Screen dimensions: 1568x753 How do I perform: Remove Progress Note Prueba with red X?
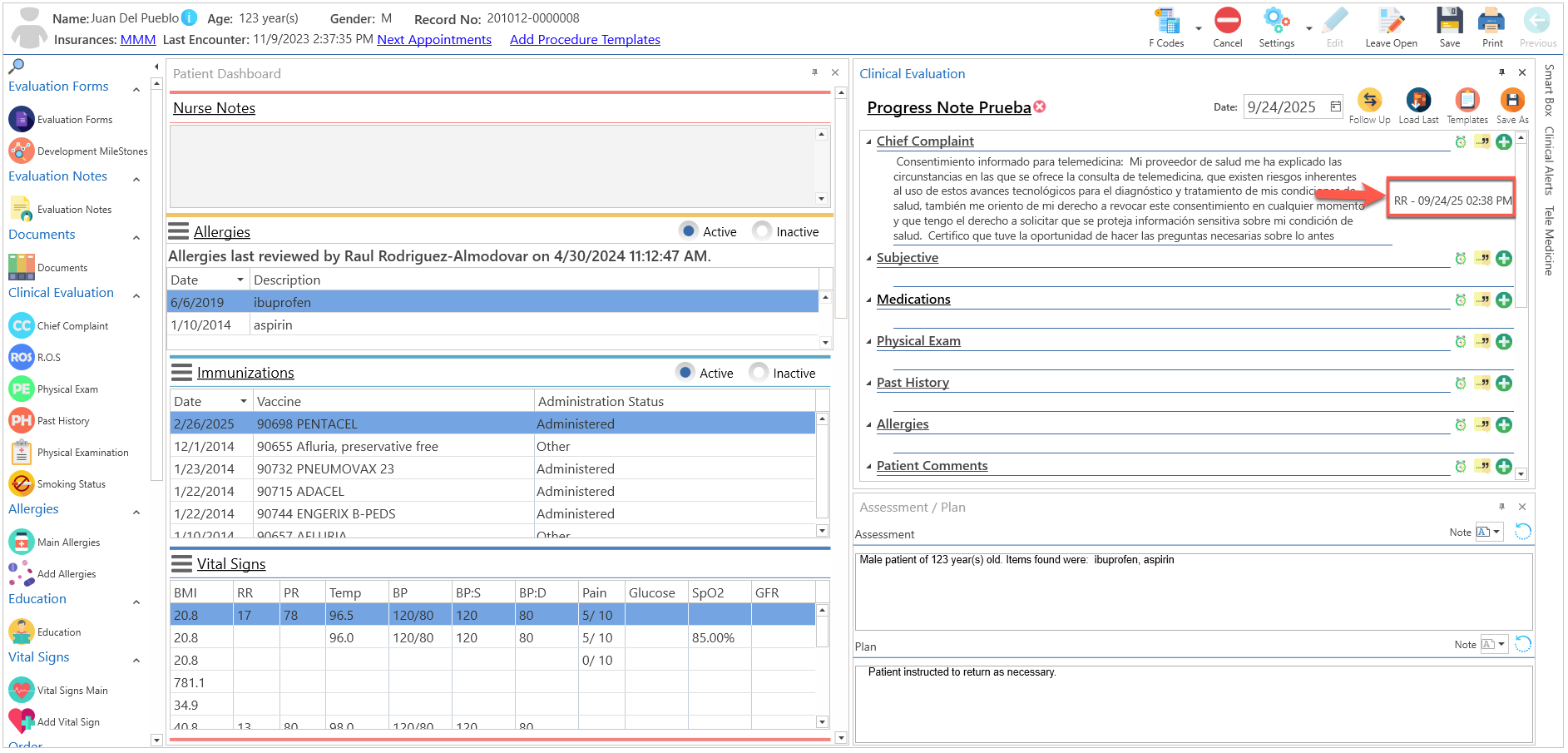pos(1040,107)
